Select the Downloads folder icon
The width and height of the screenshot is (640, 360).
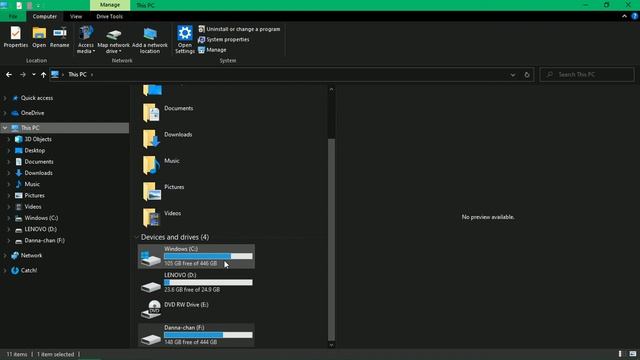(151, 138)
